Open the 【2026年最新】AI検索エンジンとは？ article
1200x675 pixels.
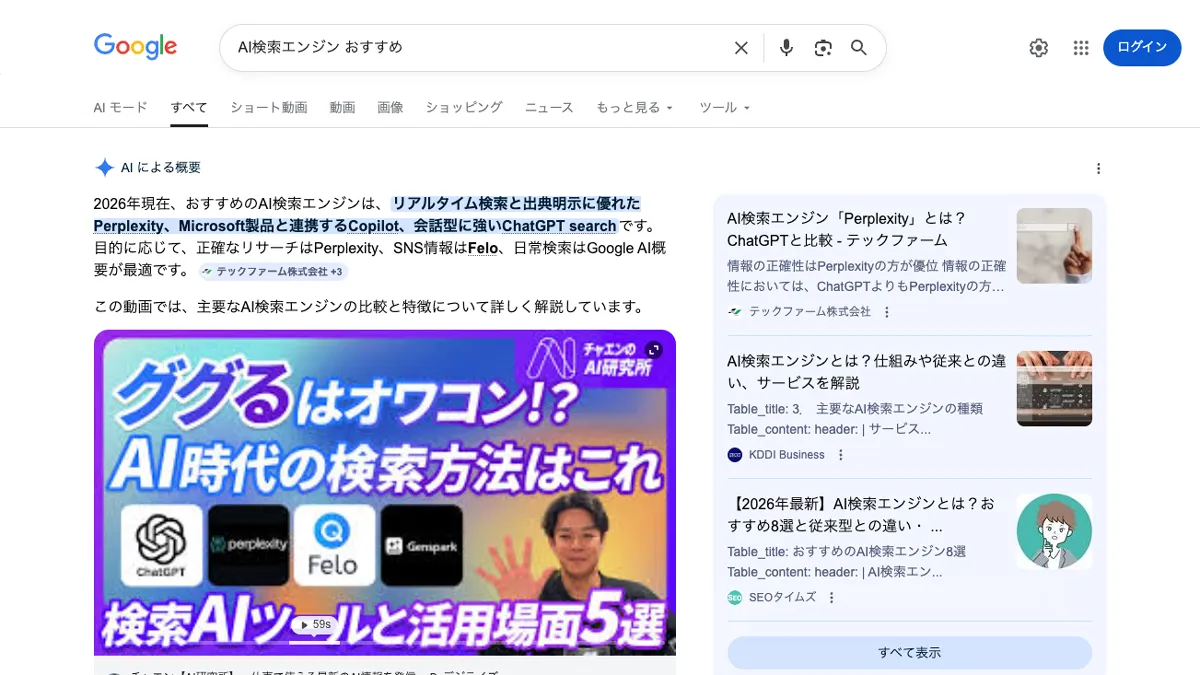(861, 515)
